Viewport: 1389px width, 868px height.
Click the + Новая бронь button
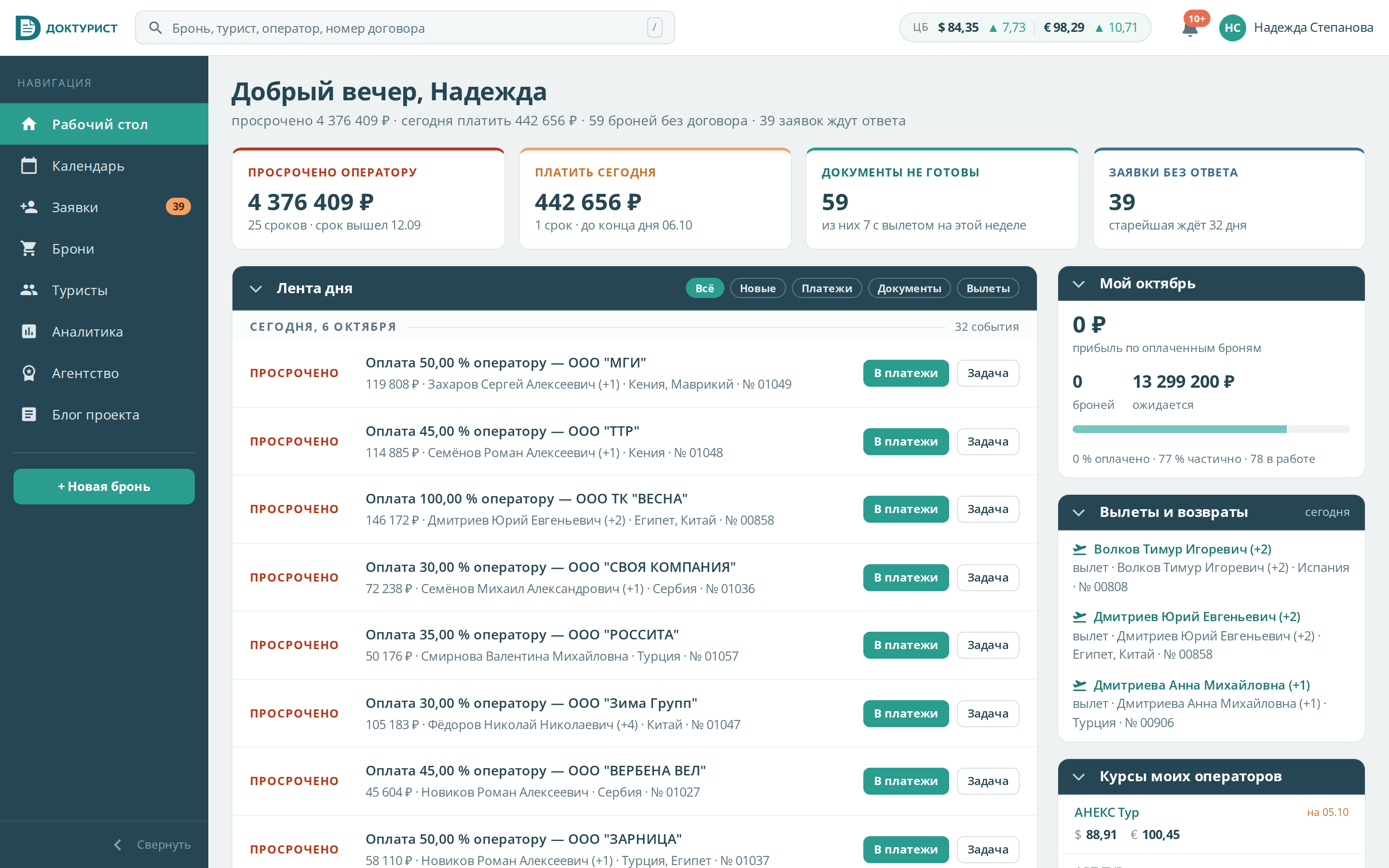pyautogui.click(x=104, y=486)
